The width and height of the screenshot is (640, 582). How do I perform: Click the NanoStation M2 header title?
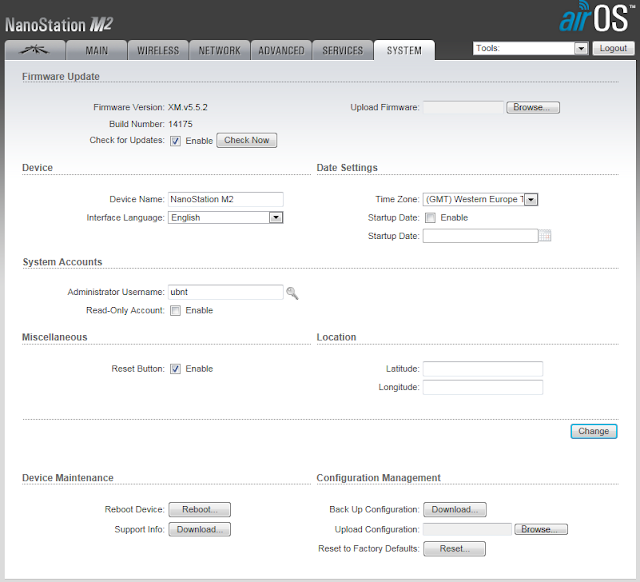59,25
